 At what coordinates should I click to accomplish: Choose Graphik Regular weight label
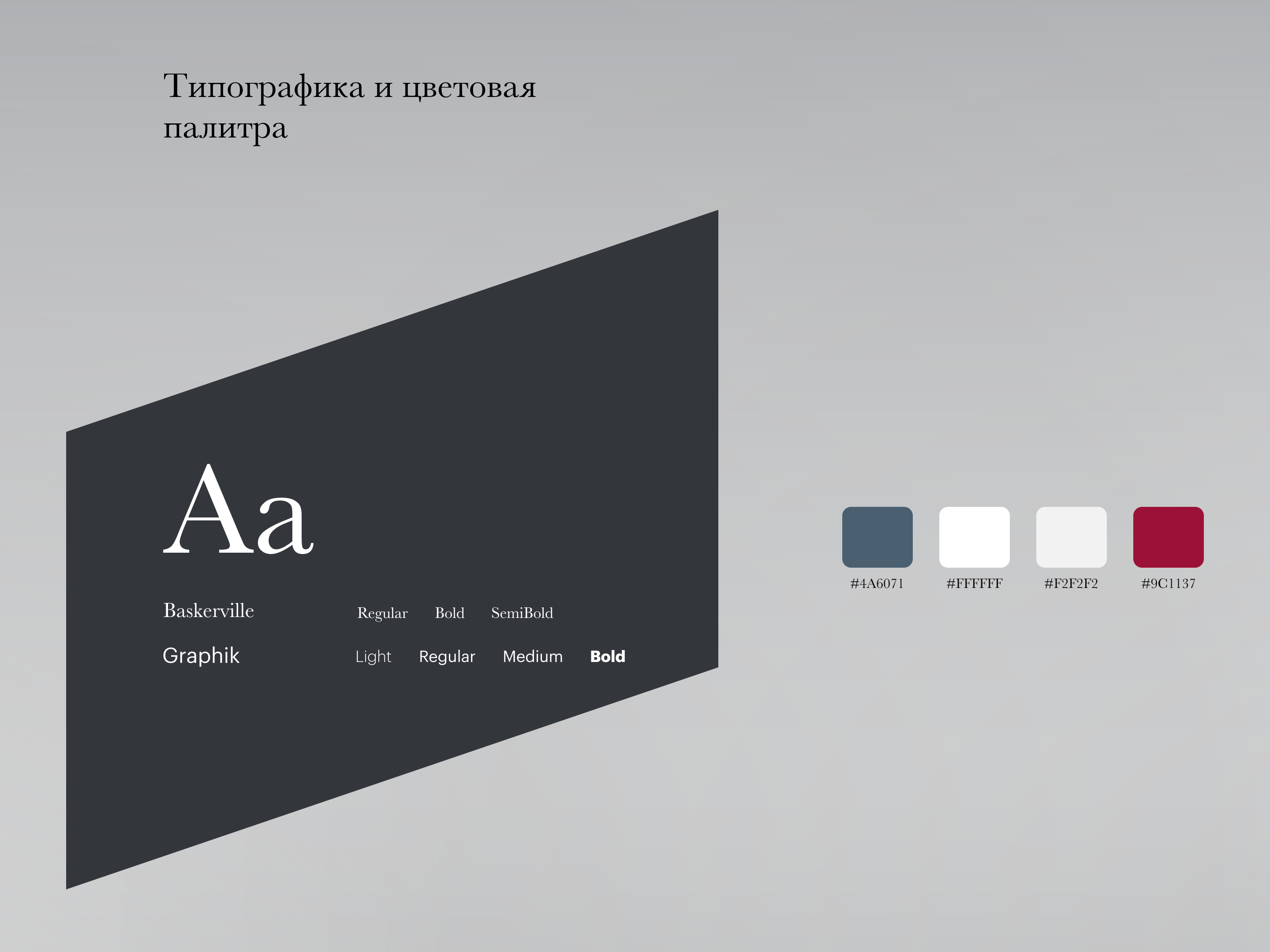(447, 656)
